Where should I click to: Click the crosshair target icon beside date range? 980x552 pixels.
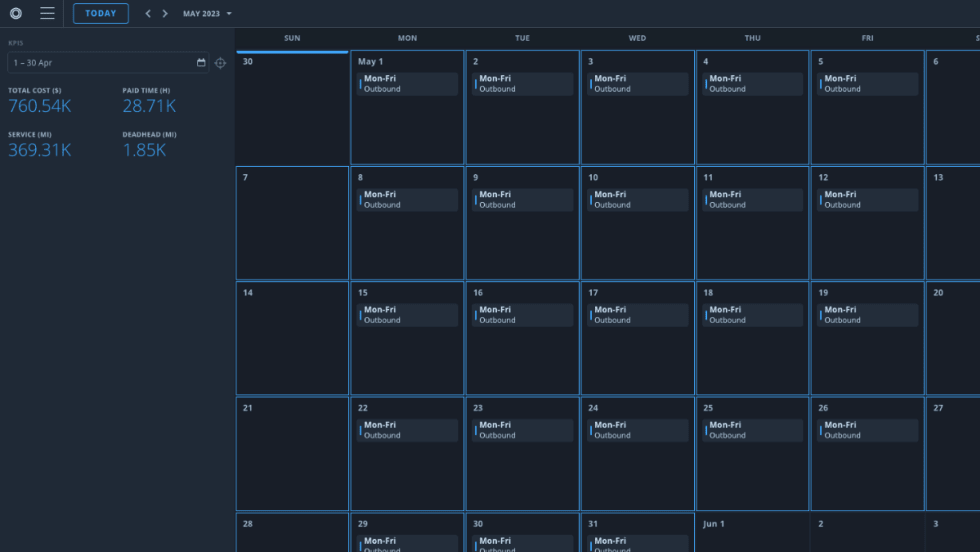220,63
